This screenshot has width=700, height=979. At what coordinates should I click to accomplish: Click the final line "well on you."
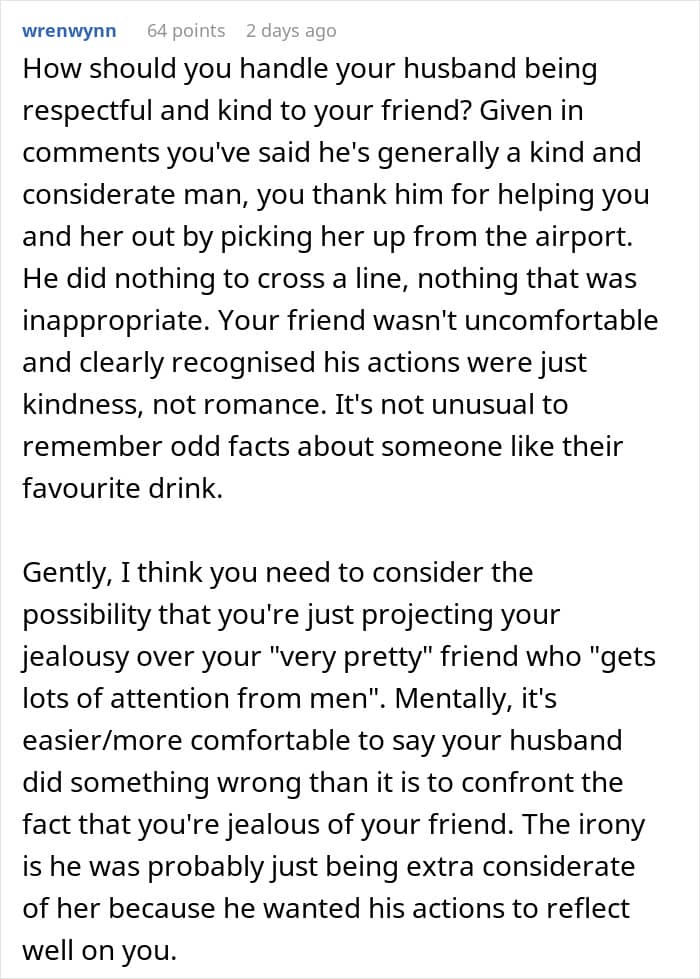[94, 951]
